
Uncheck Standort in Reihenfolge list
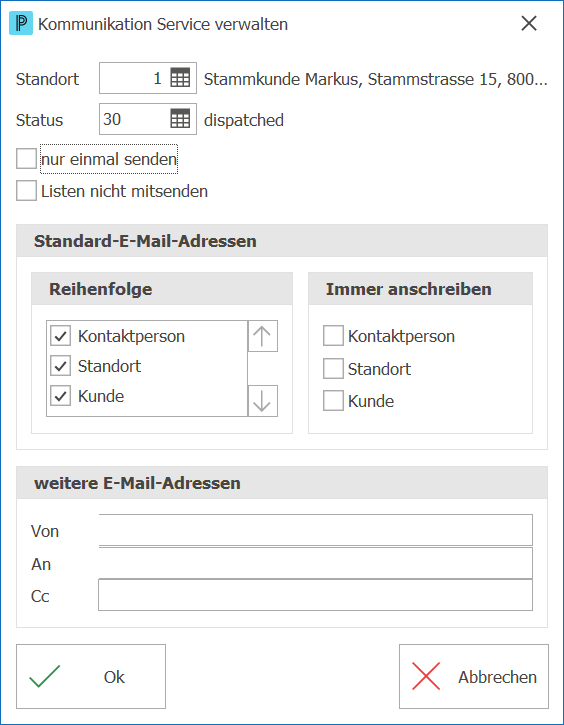point(61,366)
